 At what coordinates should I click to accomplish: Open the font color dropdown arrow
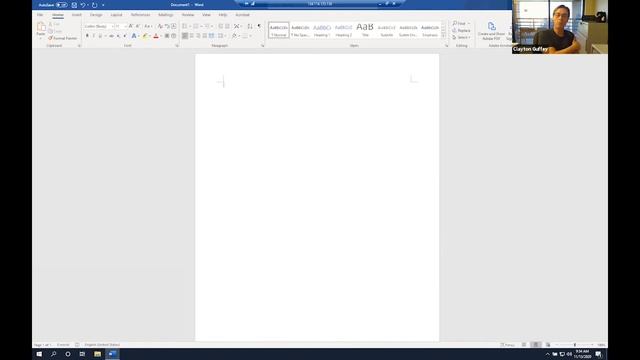(161, 36)
